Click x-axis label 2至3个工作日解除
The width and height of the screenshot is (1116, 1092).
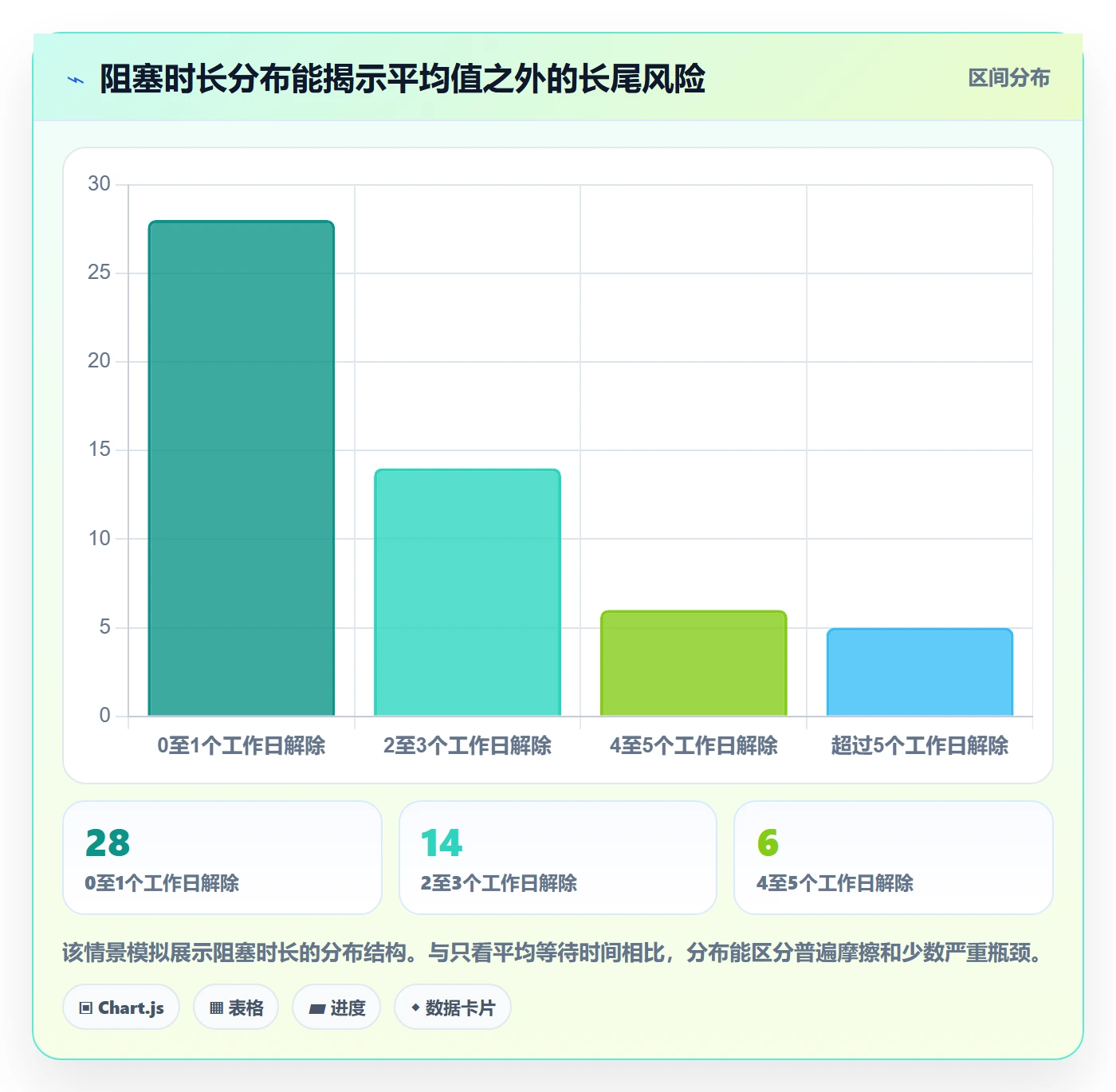pos(468,745)
